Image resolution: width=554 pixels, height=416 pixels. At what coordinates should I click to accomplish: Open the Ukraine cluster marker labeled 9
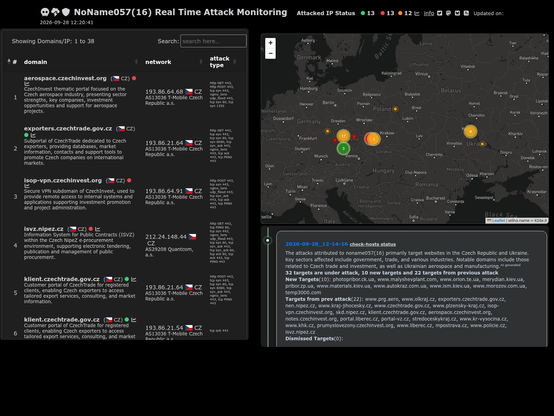(470, 131)
